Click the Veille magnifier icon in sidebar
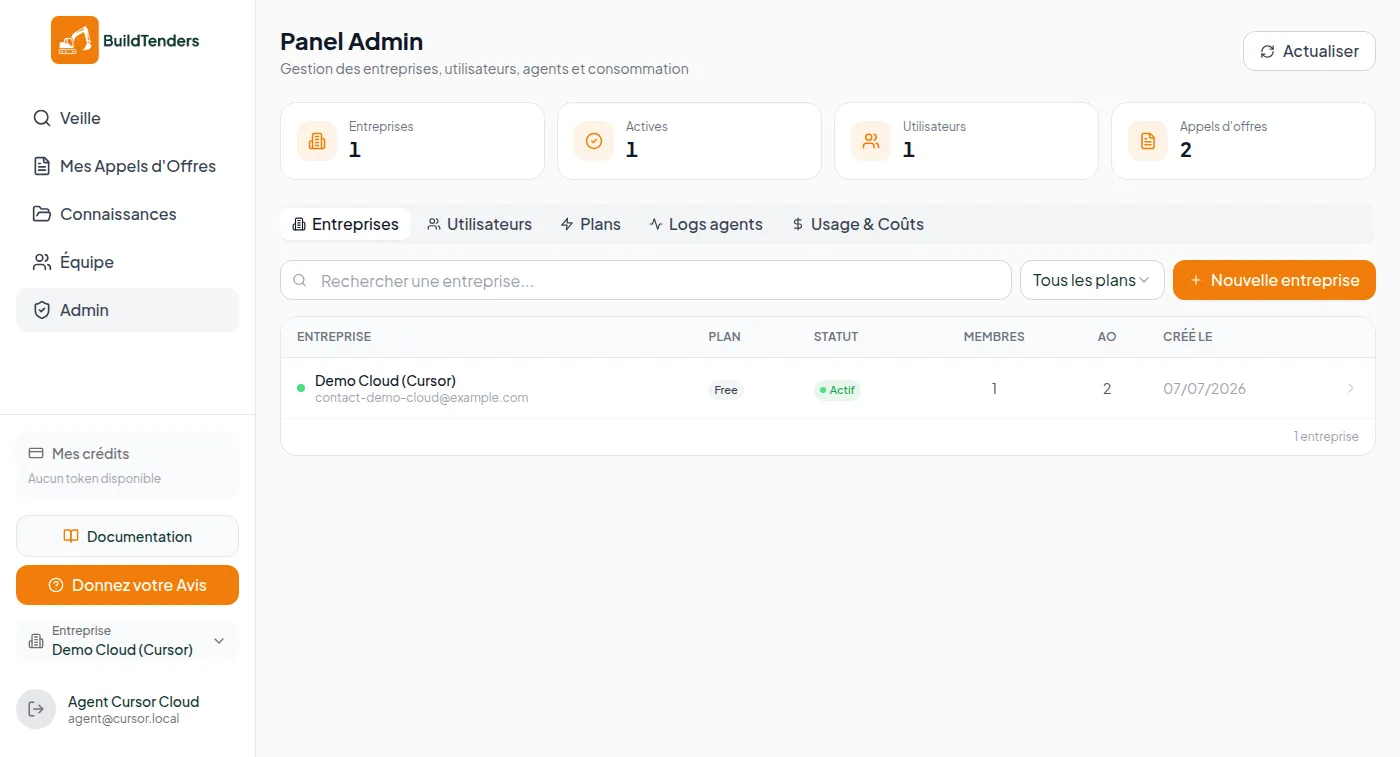The width and height of the screenshot is (1400, 757). click(x=41, y=118)
